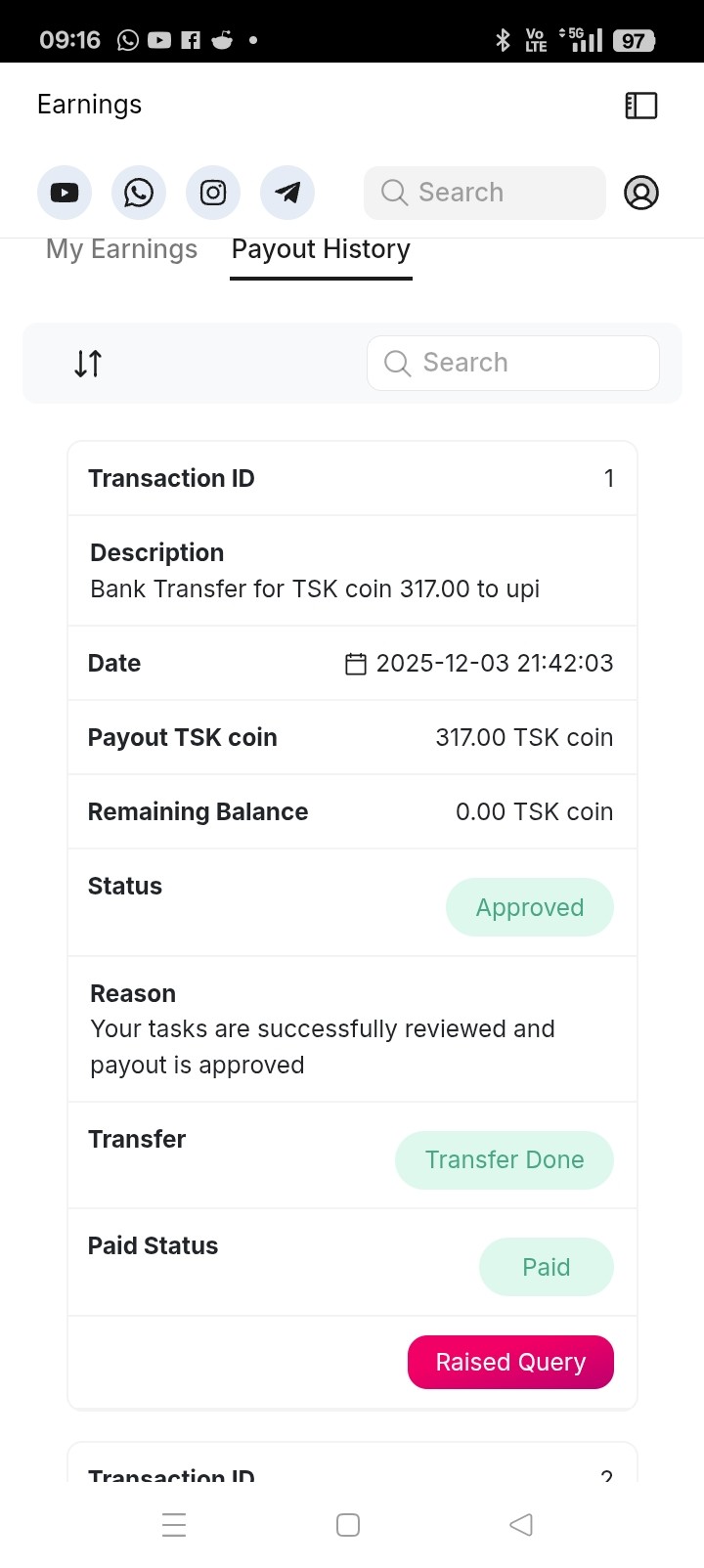Select the Payout History tab
This screenshot has height=1568, width=704.
[x=321, y=249]
